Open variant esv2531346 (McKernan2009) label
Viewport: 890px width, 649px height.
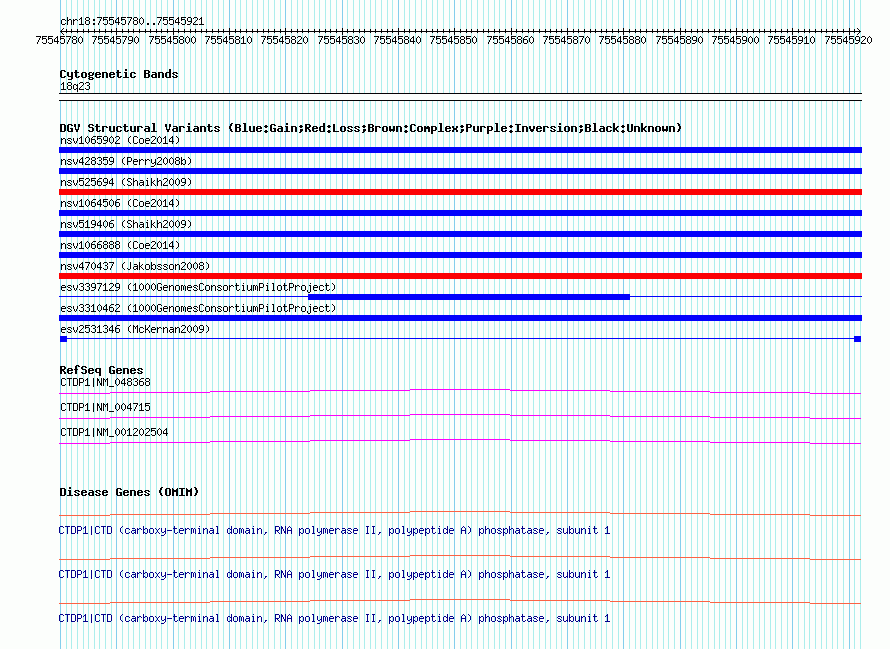click(135, 329)
